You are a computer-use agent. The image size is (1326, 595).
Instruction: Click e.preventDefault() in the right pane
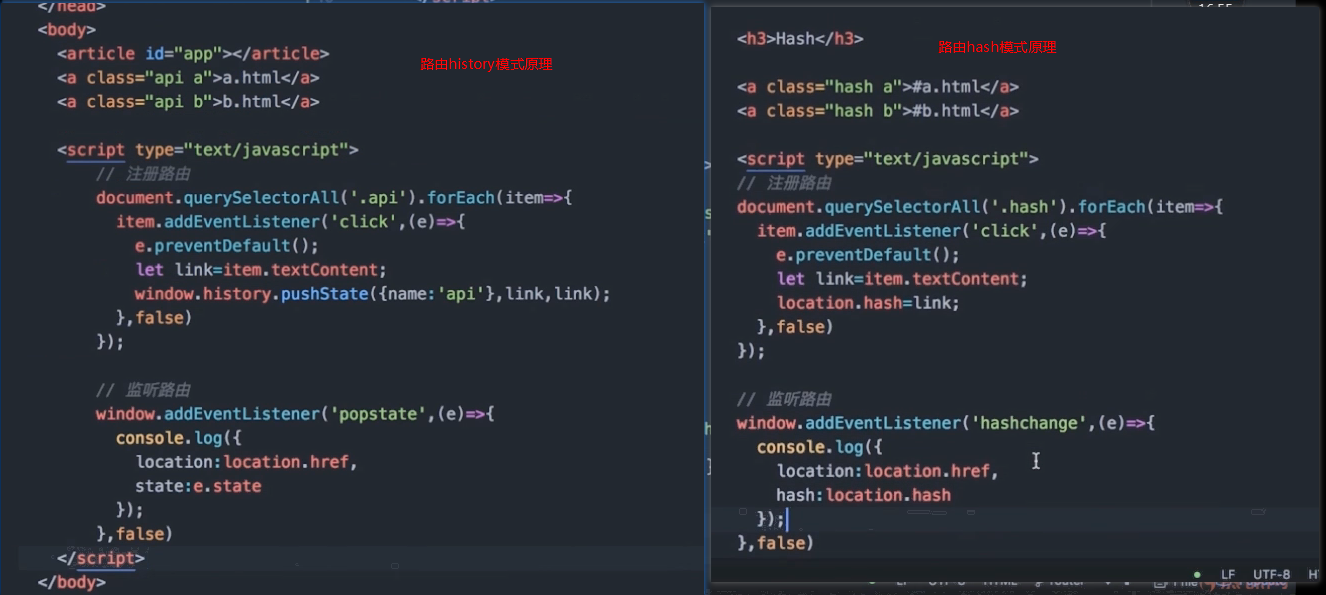click(x=868, y=255)
